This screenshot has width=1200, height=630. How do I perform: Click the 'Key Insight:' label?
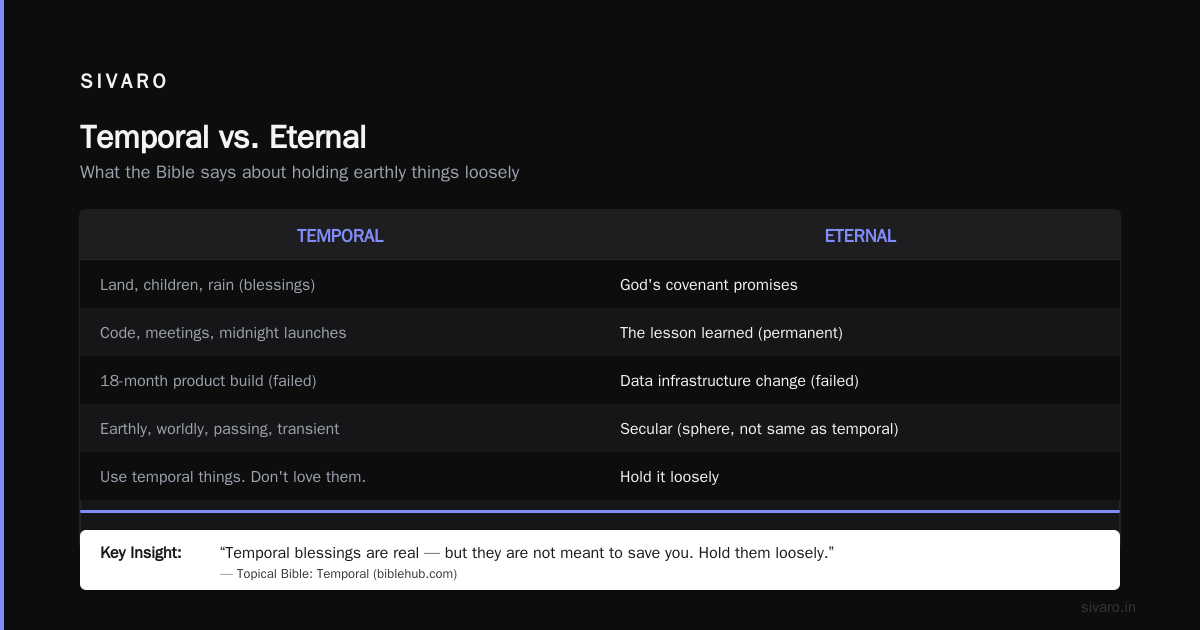(x=141, y=552)
